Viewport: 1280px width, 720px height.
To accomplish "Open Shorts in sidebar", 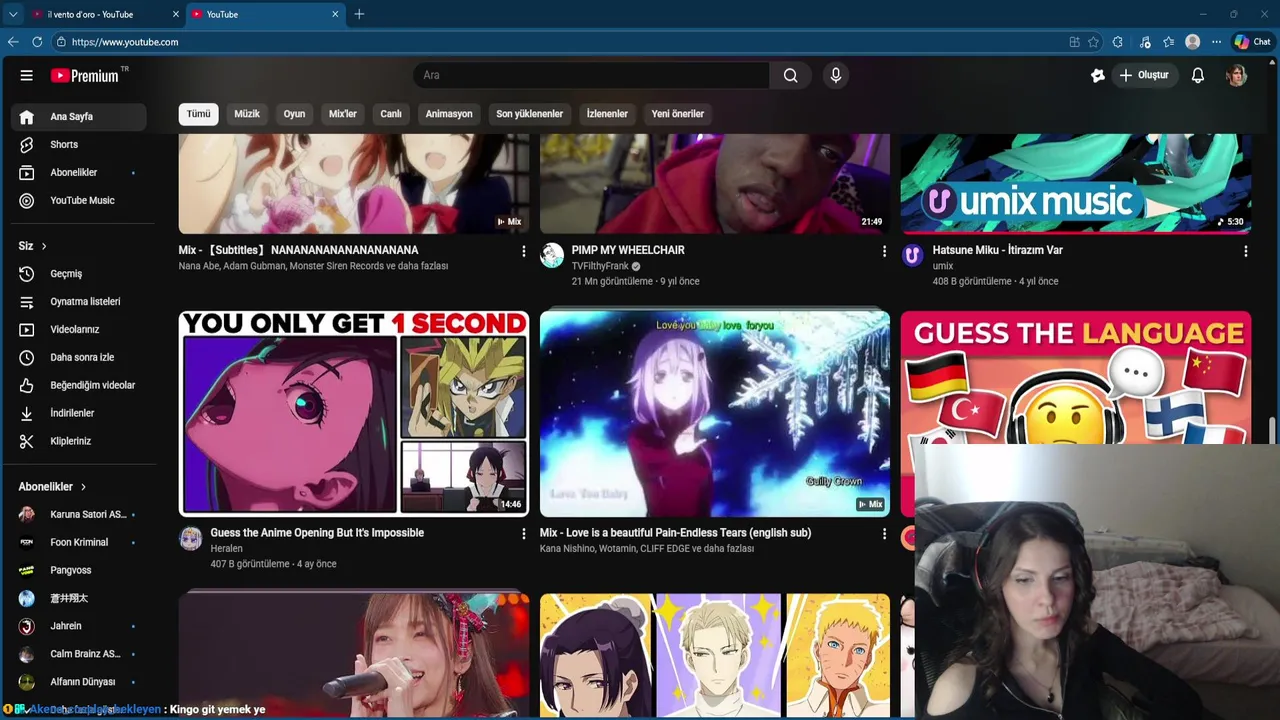I will click(79, 145).
